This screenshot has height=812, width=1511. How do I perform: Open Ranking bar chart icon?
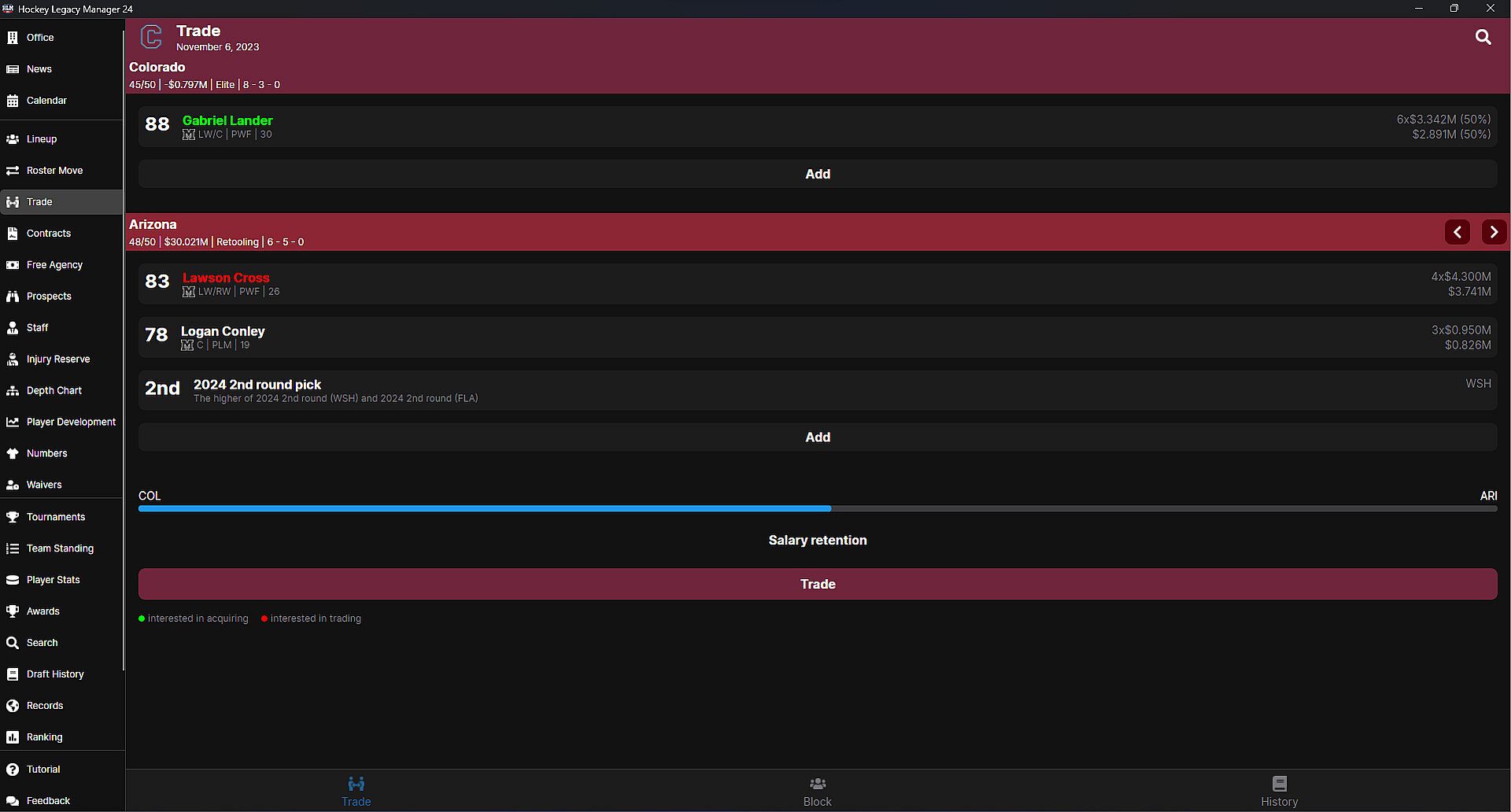click(13, 738)
